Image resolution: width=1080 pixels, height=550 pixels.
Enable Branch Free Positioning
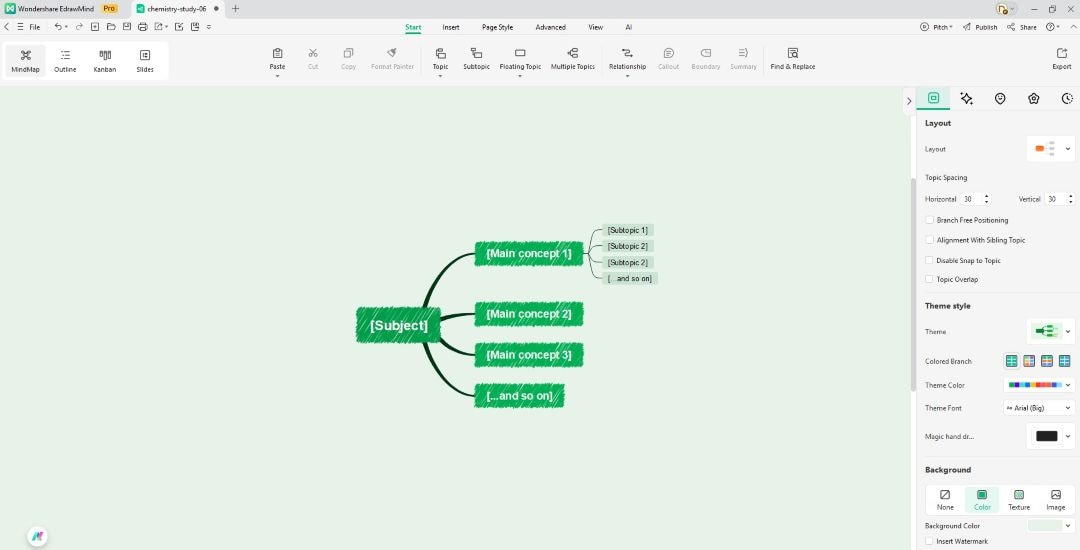(929, 220)
